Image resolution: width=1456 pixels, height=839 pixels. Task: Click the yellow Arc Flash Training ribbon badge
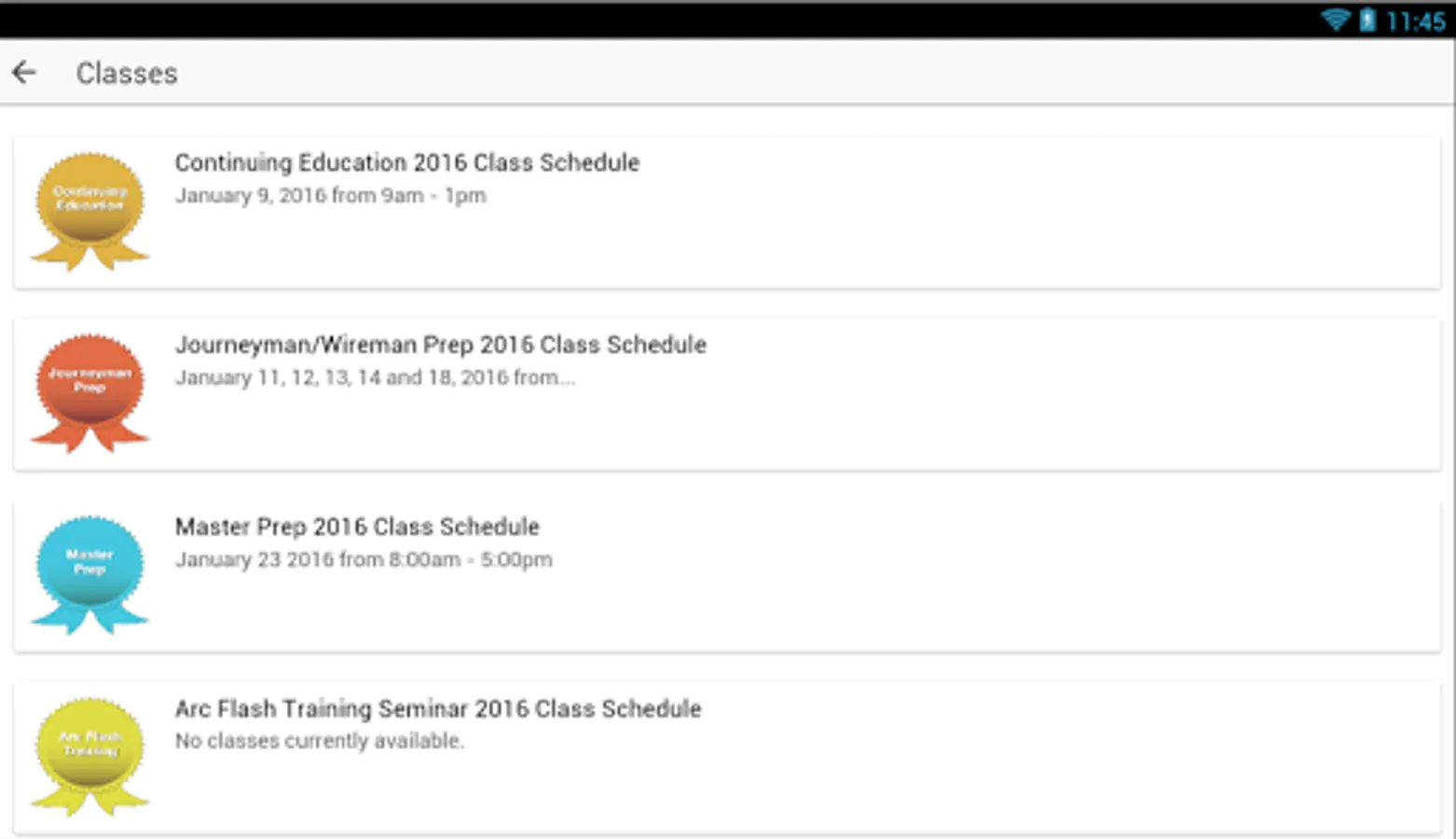(89, 757)
